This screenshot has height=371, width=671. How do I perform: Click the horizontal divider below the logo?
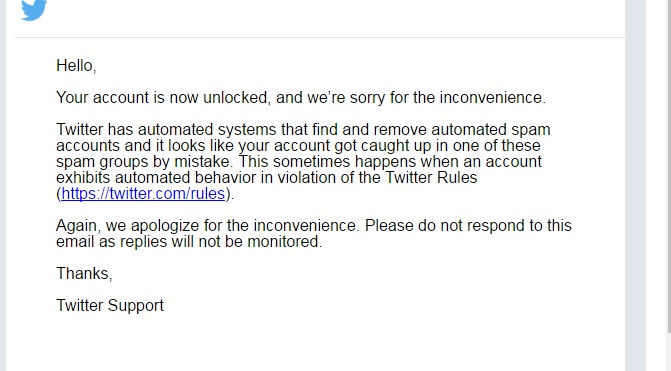(x=319, y=38)
